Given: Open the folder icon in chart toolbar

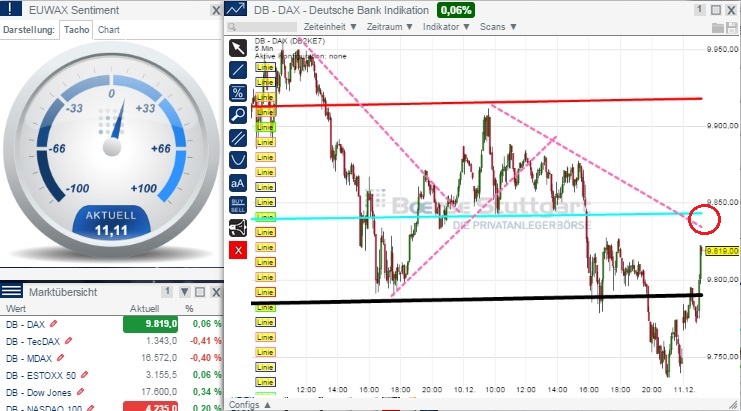Looking at the screenshot, I should point(718,28).
